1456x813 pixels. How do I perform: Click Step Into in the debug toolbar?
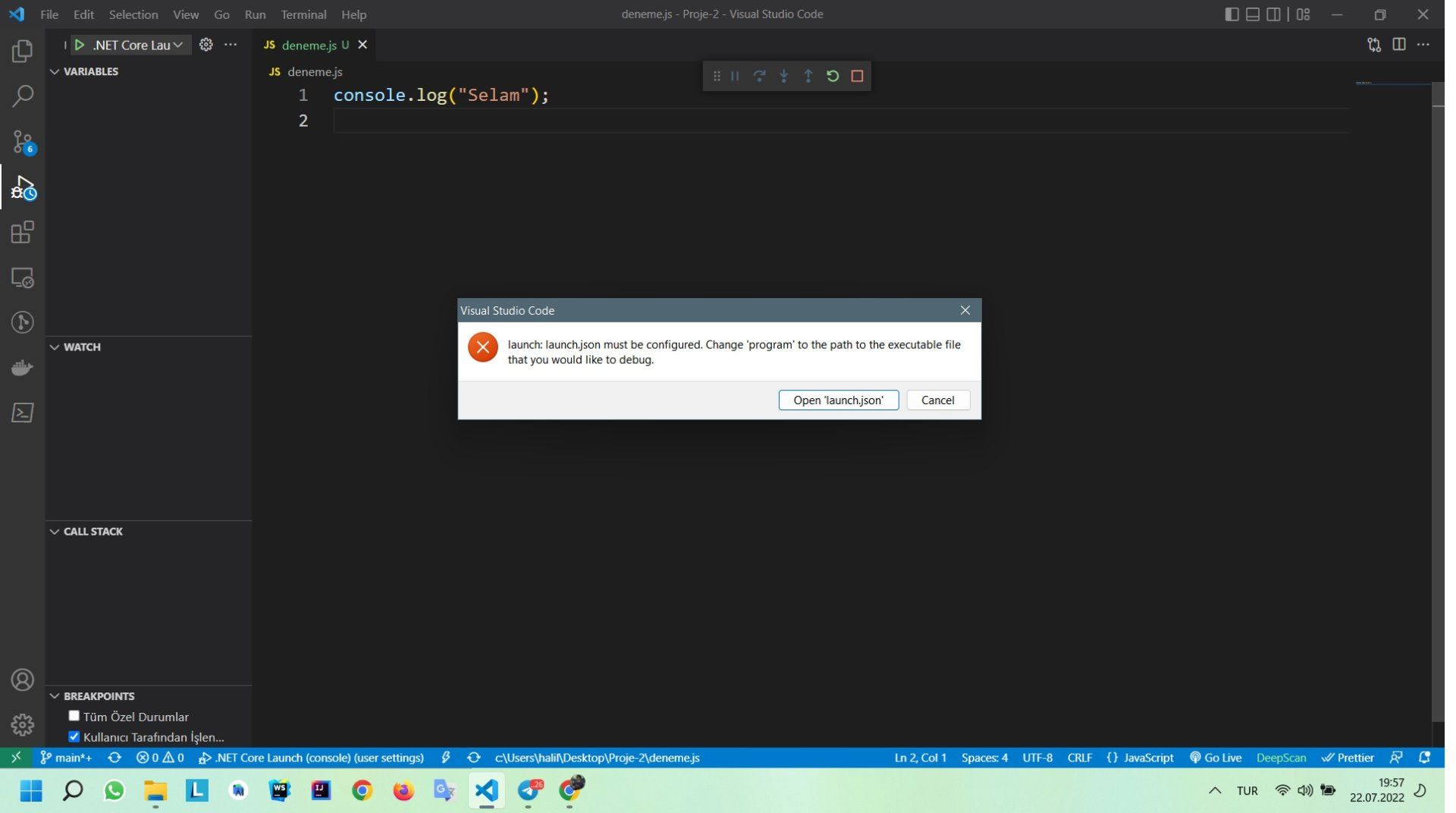783,76
